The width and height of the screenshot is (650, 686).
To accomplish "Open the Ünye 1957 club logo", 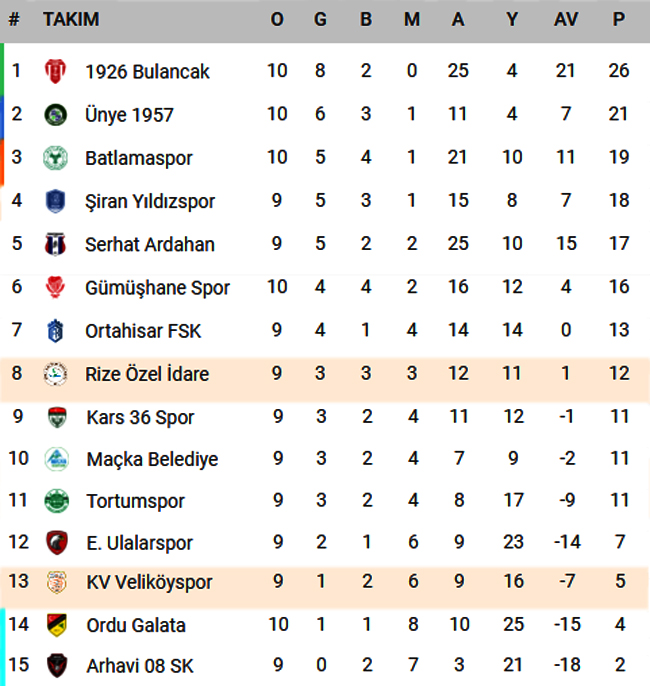I will click(56, 115).
